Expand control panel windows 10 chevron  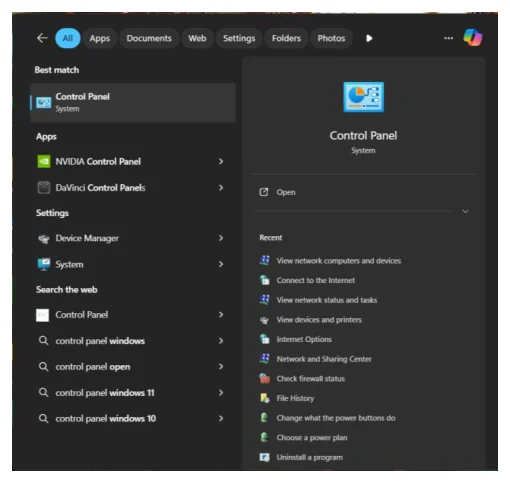coord(221,418)
